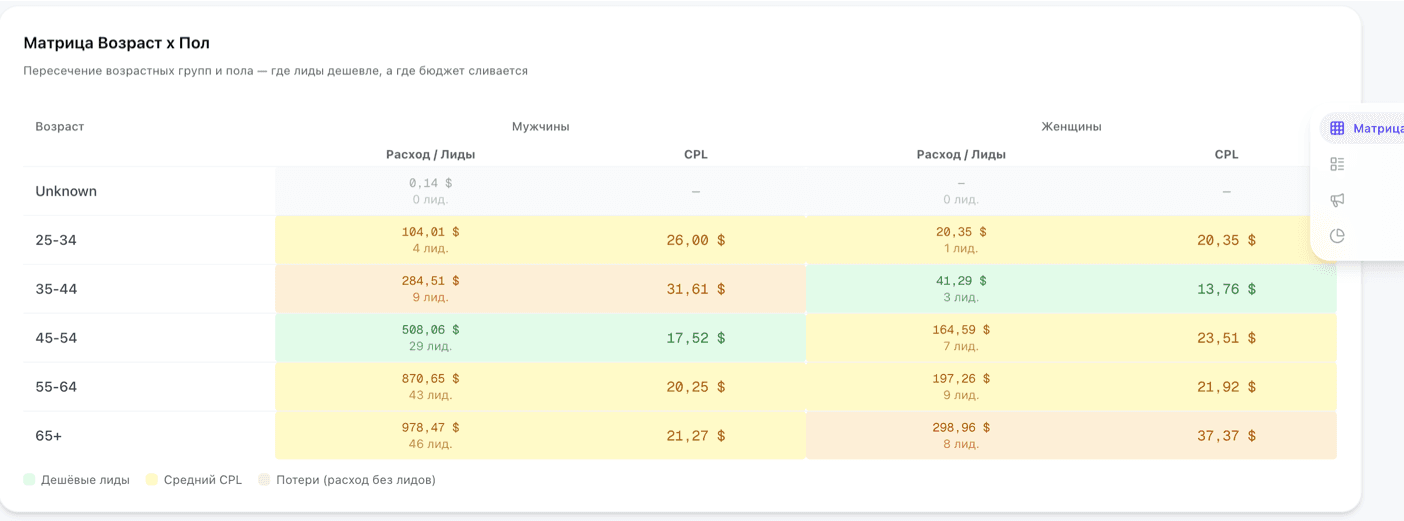Click the 978,47 $ spend cell

[430, 428]
